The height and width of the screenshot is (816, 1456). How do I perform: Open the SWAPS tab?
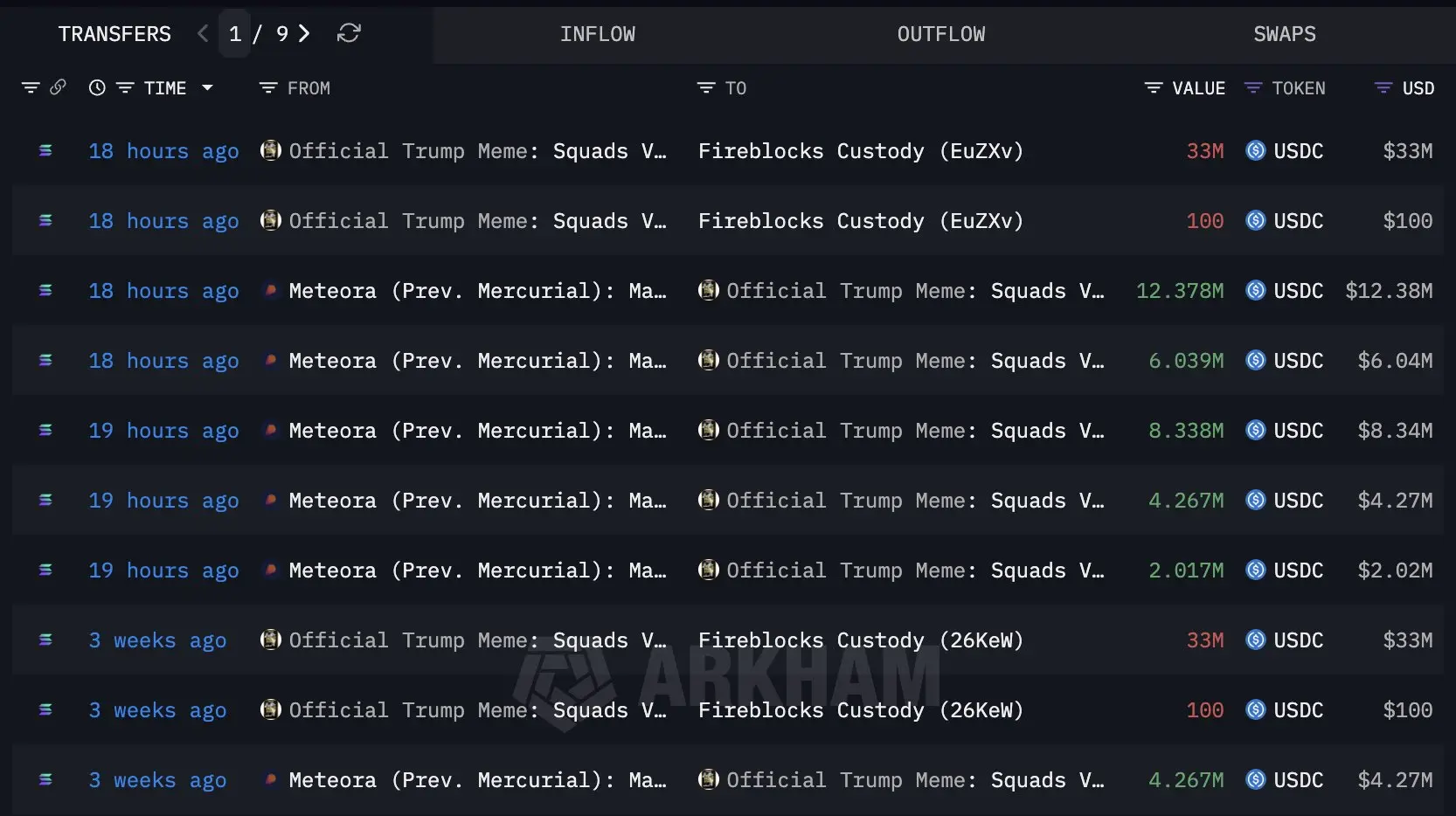coord(1285,34)
